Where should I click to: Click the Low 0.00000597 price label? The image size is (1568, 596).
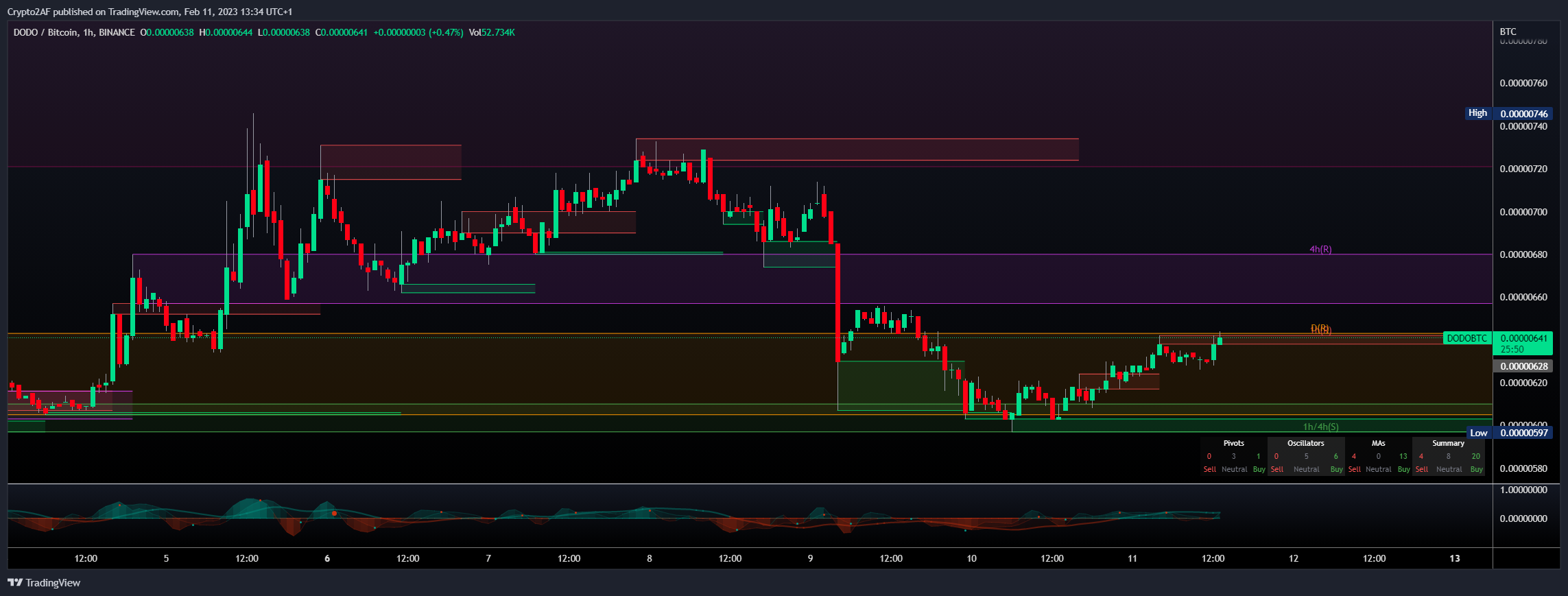pyautogui.click(x=1510, y=433)
